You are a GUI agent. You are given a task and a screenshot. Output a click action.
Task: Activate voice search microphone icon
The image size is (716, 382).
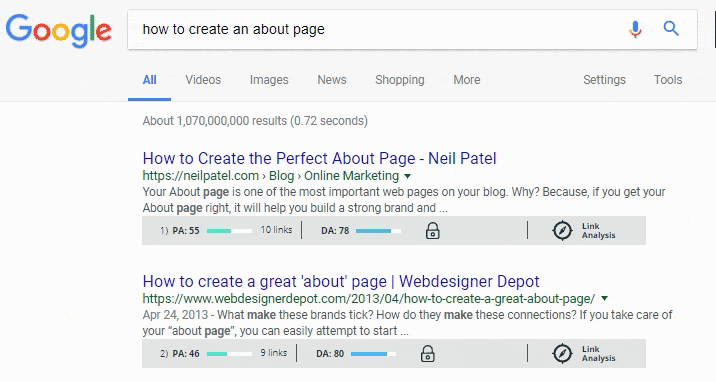[635, 29]
